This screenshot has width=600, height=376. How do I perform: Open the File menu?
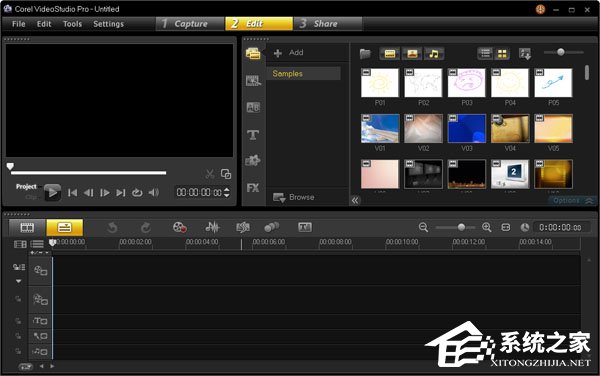18,24
